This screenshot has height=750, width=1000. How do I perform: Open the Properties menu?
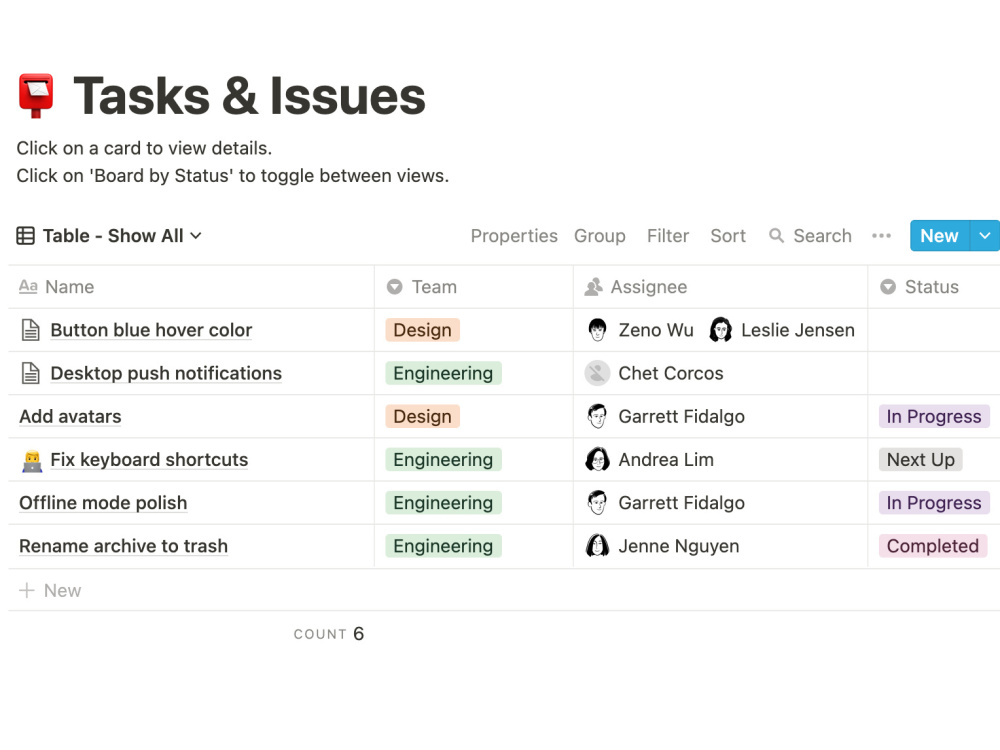pos(514,236)
